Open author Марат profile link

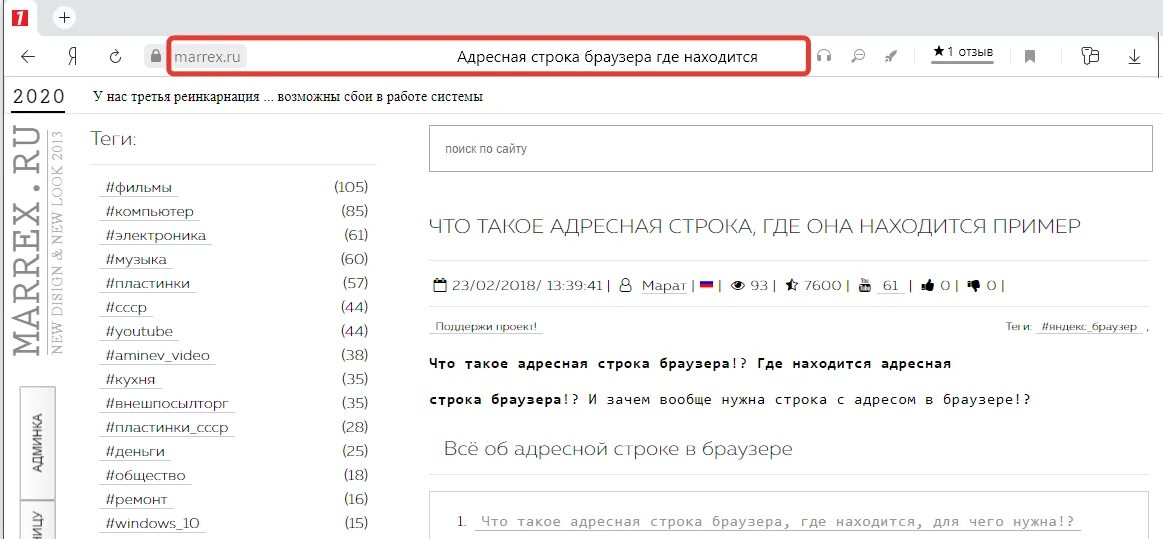(x=664, y=285)
